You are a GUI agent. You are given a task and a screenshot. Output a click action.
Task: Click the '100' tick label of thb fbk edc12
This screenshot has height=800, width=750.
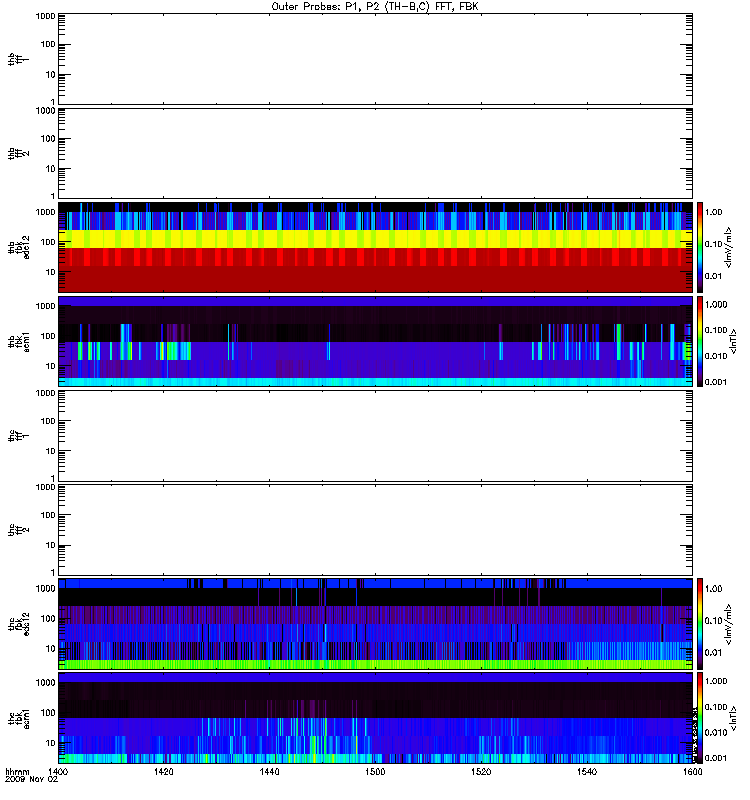(48, 242)
